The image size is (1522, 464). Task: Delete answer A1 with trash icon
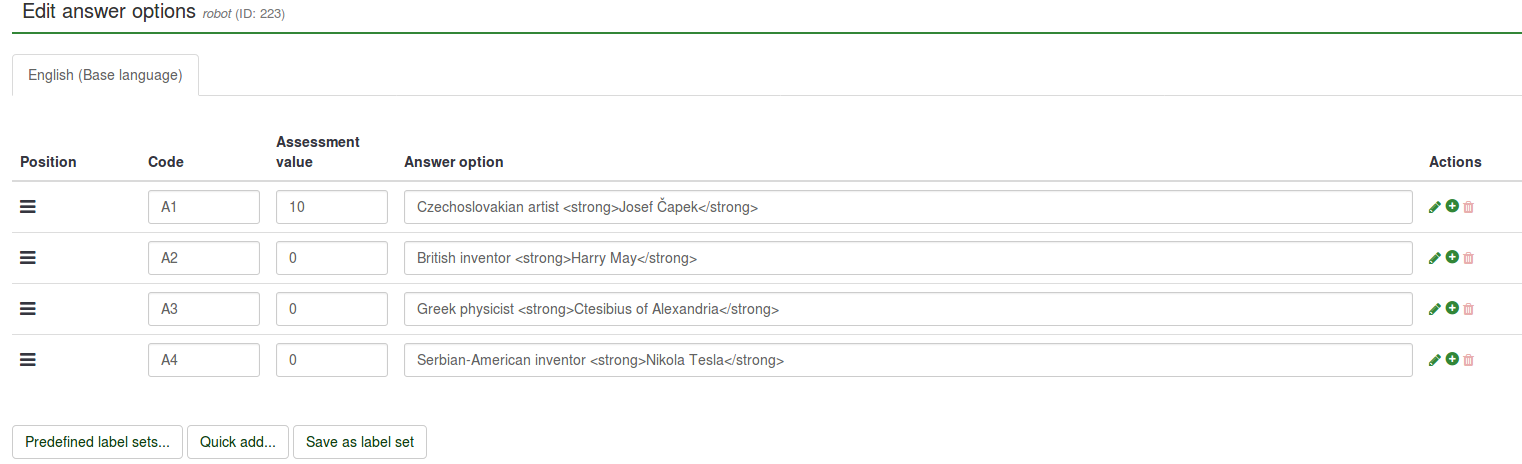(1468, 207)
